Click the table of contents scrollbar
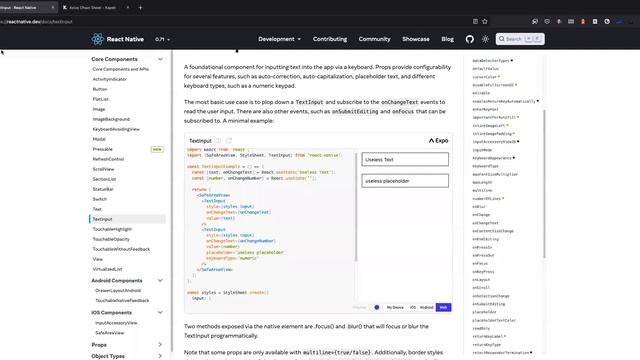 click(544, 184)
